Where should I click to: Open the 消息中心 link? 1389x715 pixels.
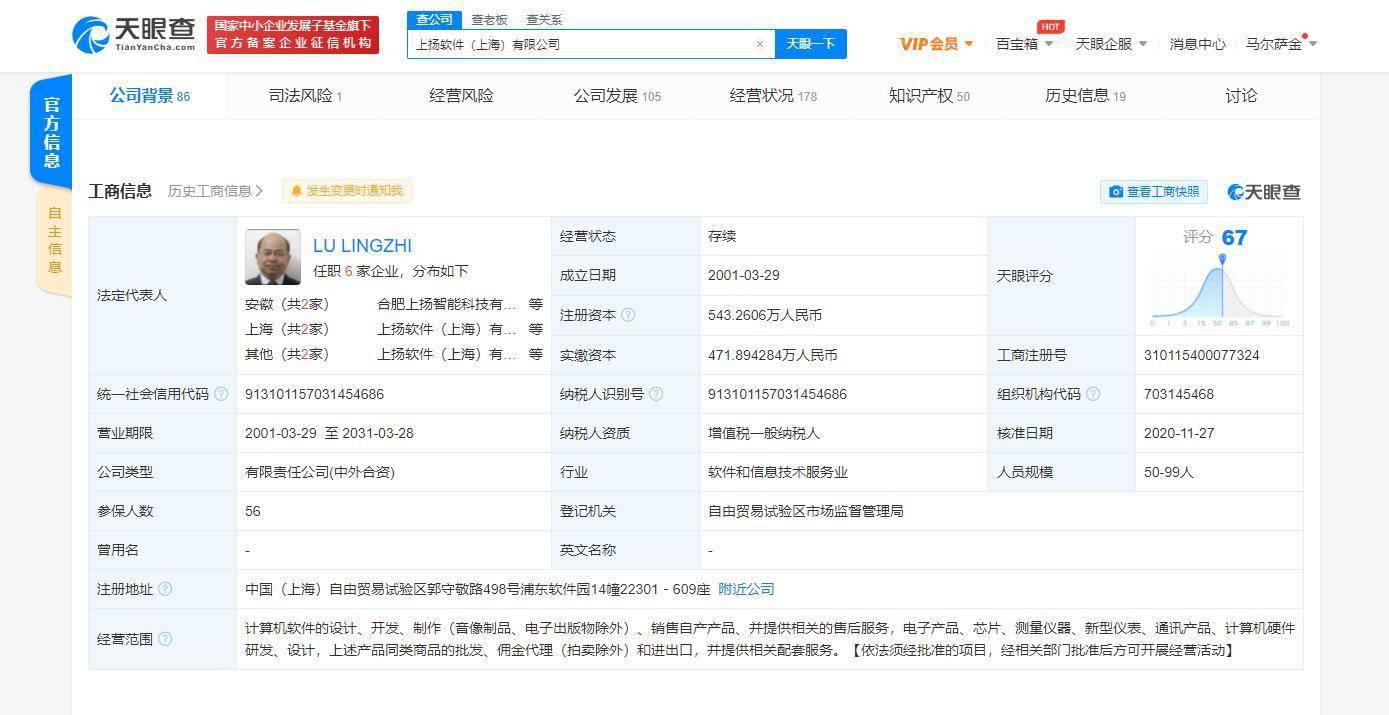click(x=1197, y=44)
